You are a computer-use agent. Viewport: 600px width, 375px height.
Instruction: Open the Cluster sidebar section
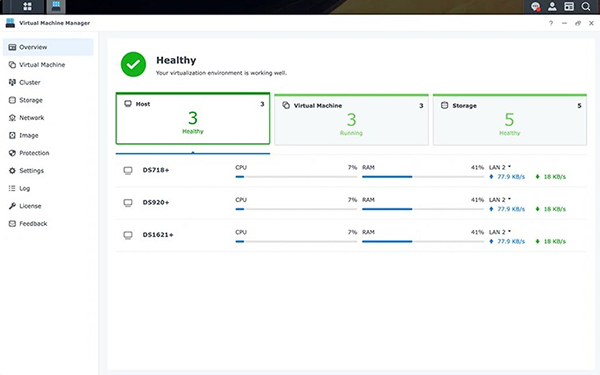(x=48, y=82)
